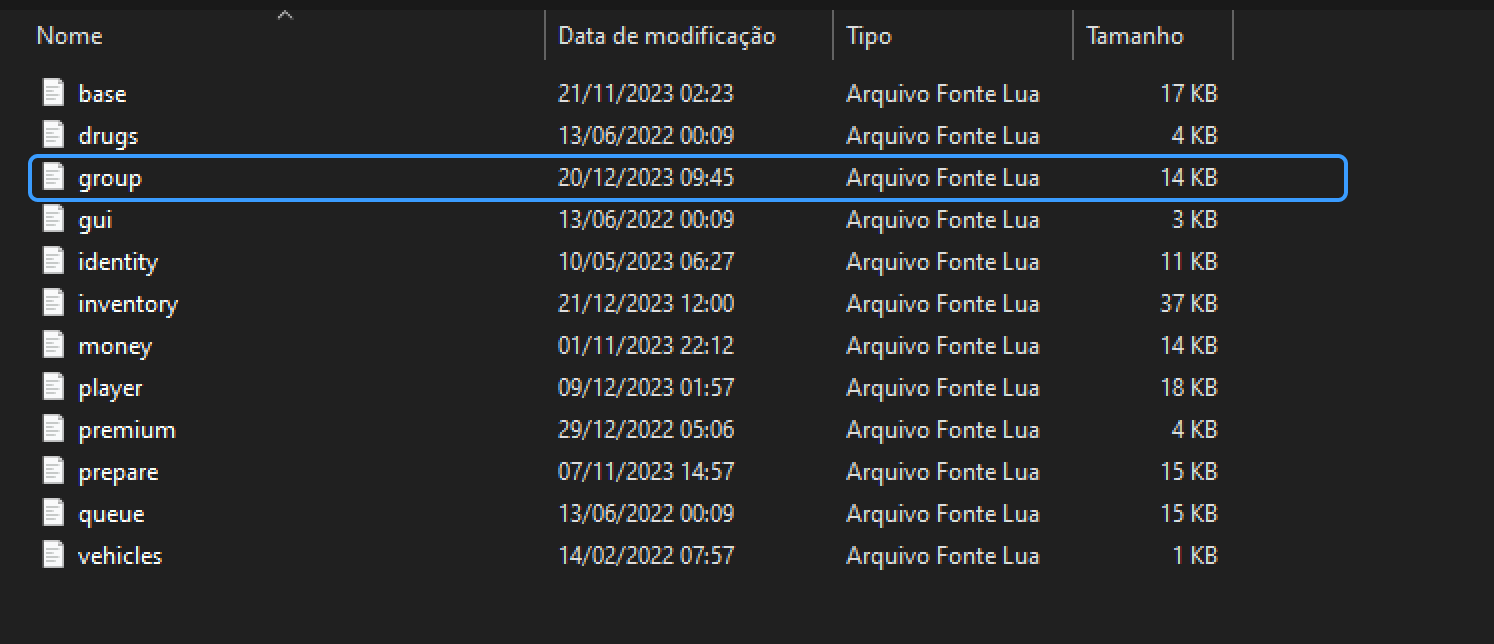Sort by Data de modificação column
The image size is (1494, 644).
tap(666, 36)
